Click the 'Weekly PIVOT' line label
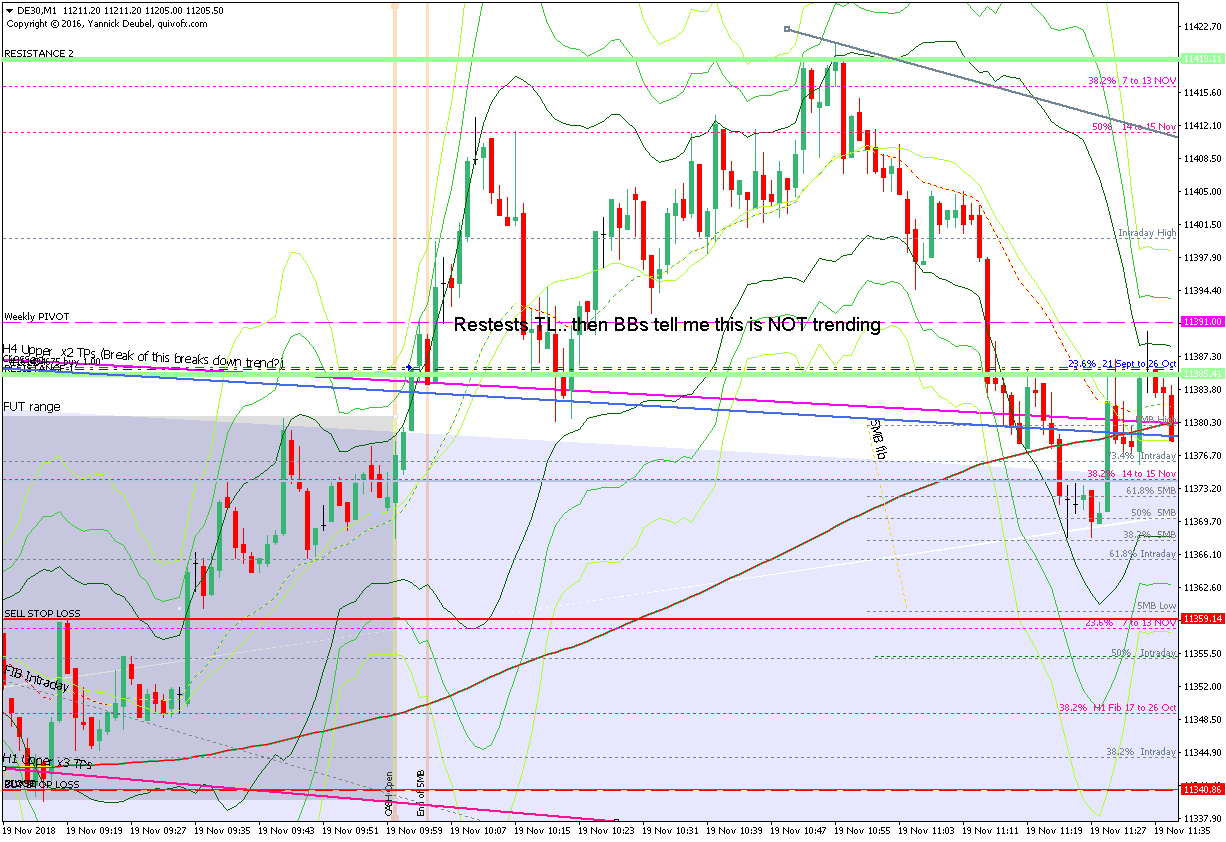The image size is (1226, 842). point(36,316)
